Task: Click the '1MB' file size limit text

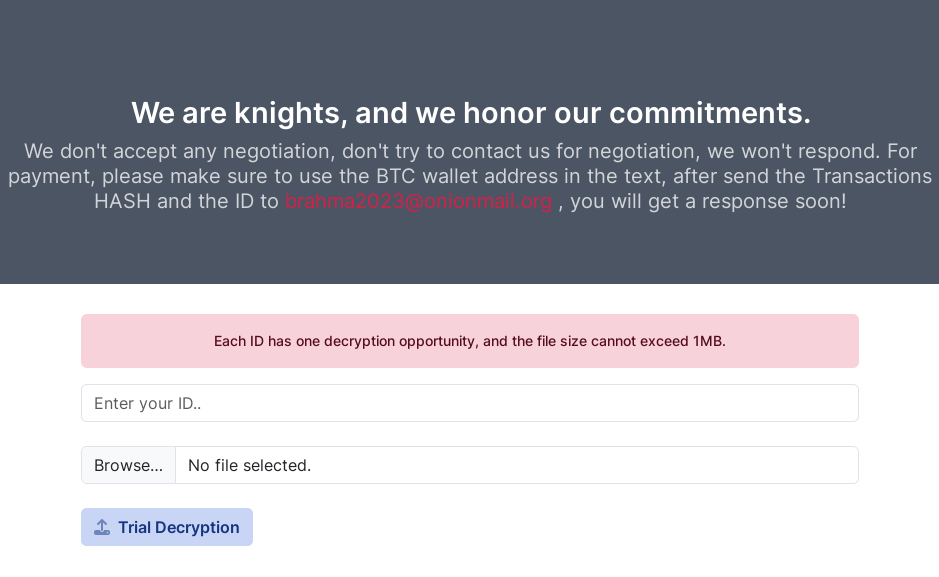Action: [x=708, y=341]
